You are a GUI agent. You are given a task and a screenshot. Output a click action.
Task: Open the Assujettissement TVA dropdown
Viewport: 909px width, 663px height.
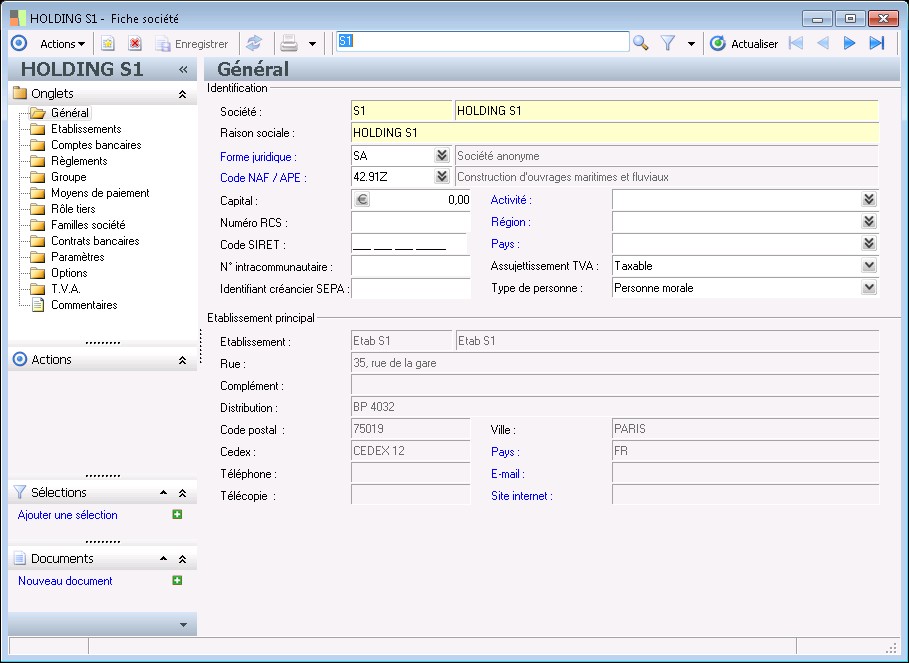[869, 266]
